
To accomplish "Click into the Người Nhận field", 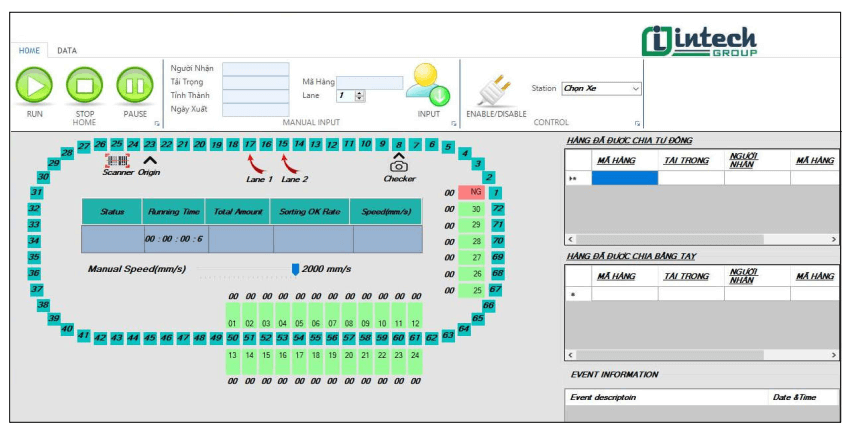I will click(256, 69).
